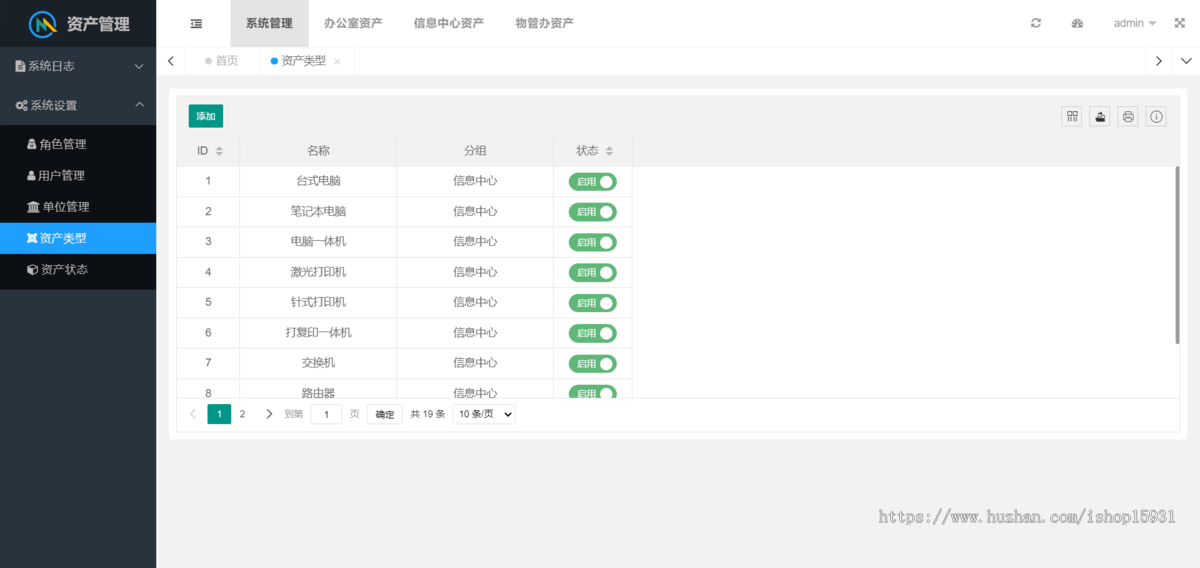This screenshot has height=568, width=1200.
Task: Sort by ID column arrows
Action: [x=219, y=151]
